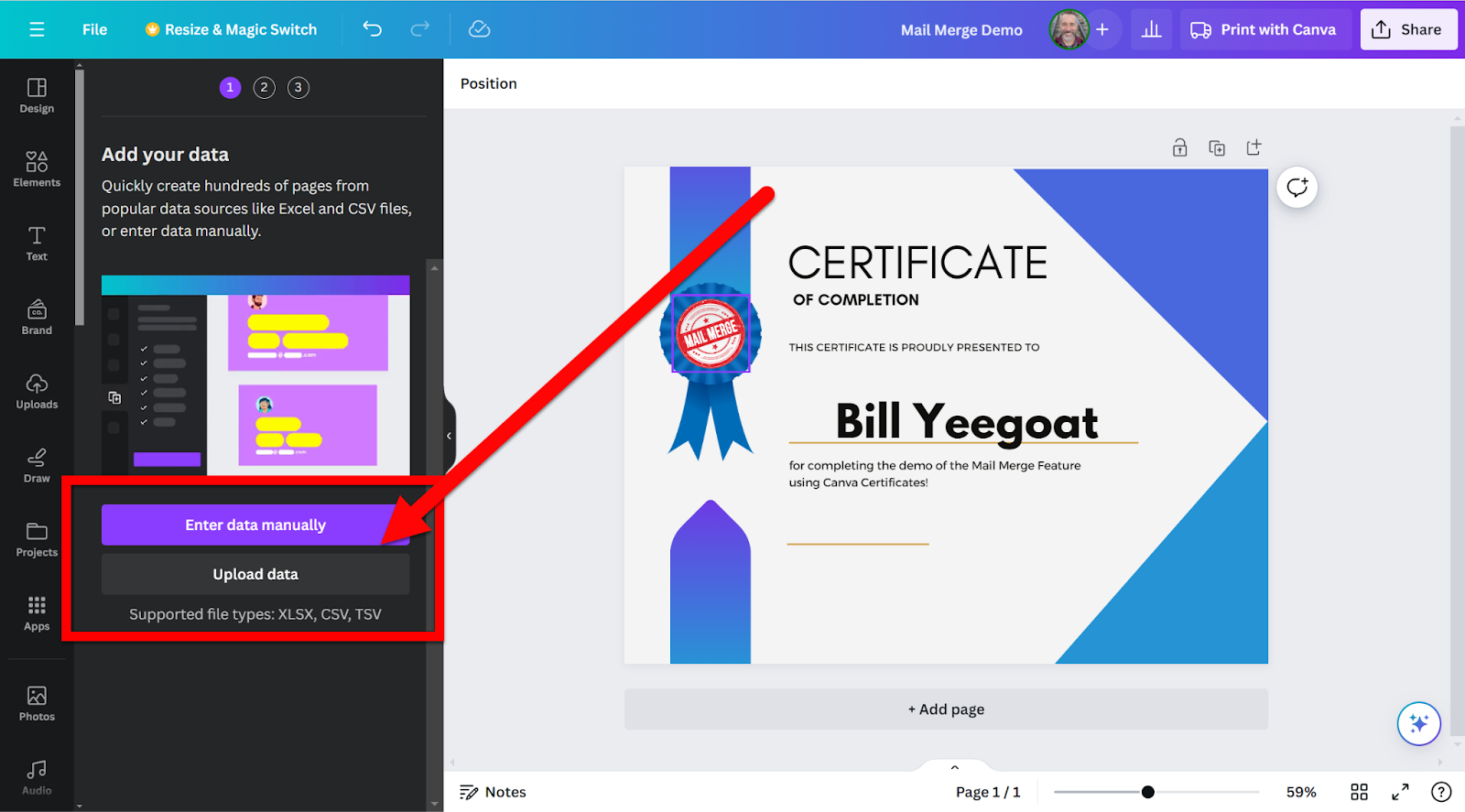
Task: Open the 59% zoom level menu
Action: coord(1301,792)
